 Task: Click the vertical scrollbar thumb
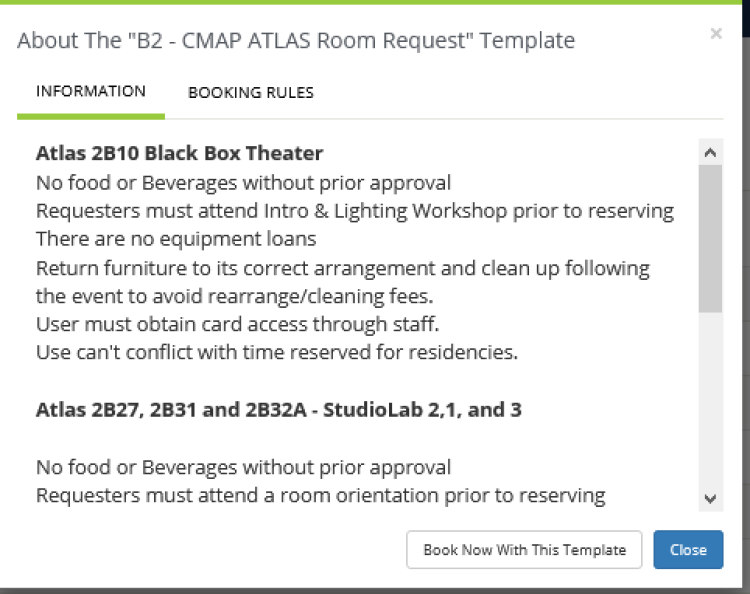pyautogui.click(x=710, y=239)
